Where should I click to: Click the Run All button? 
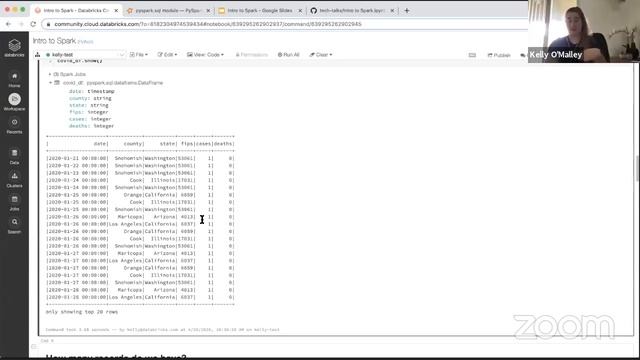click(289, 55)
